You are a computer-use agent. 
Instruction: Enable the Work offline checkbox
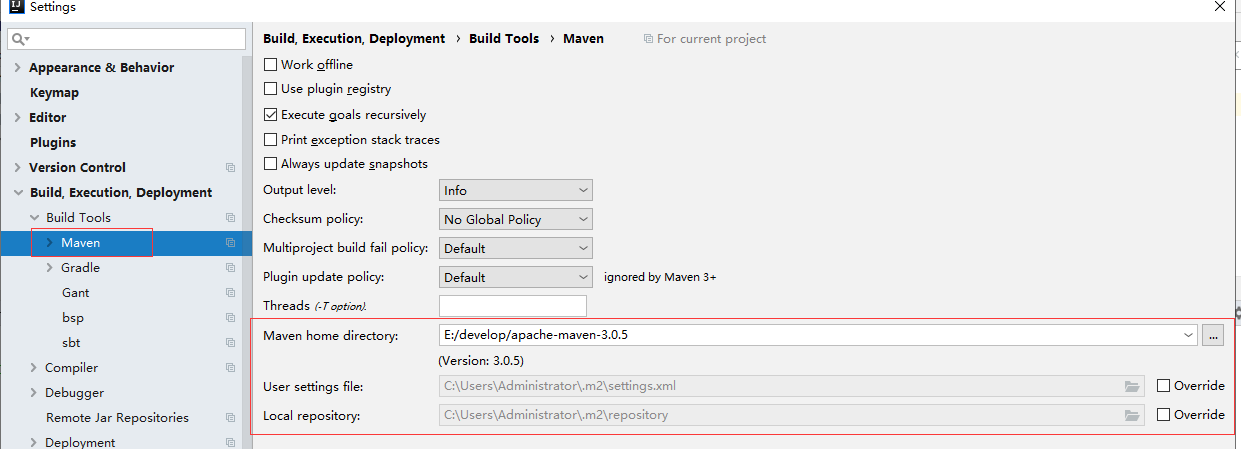point(270,64)
